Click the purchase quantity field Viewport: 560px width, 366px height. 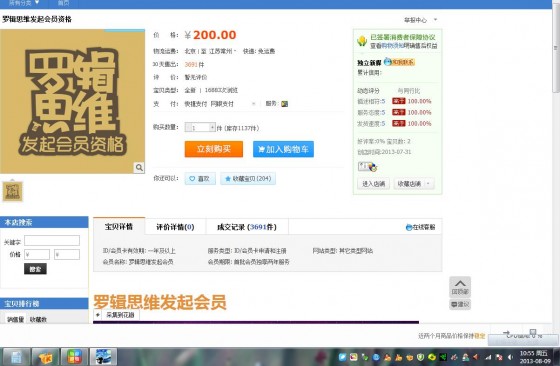tap(200, 127)
